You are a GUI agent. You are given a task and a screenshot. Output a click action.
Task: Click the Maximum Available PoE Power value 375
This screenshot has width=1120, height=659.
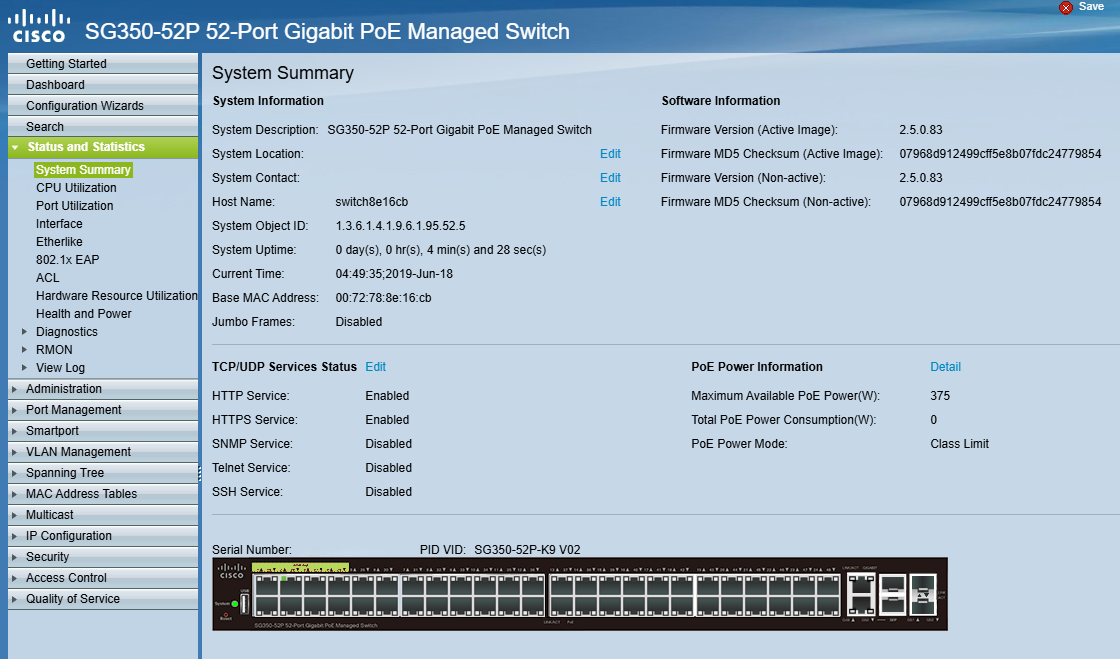(940, 396)
